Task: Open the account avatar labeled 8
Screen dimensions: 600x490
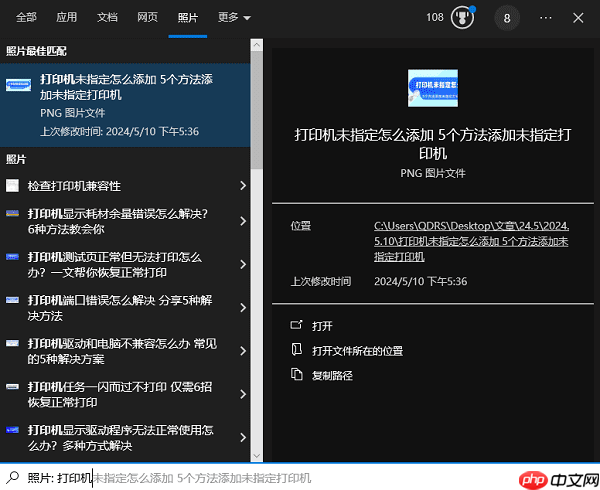Action: (507, 18)
